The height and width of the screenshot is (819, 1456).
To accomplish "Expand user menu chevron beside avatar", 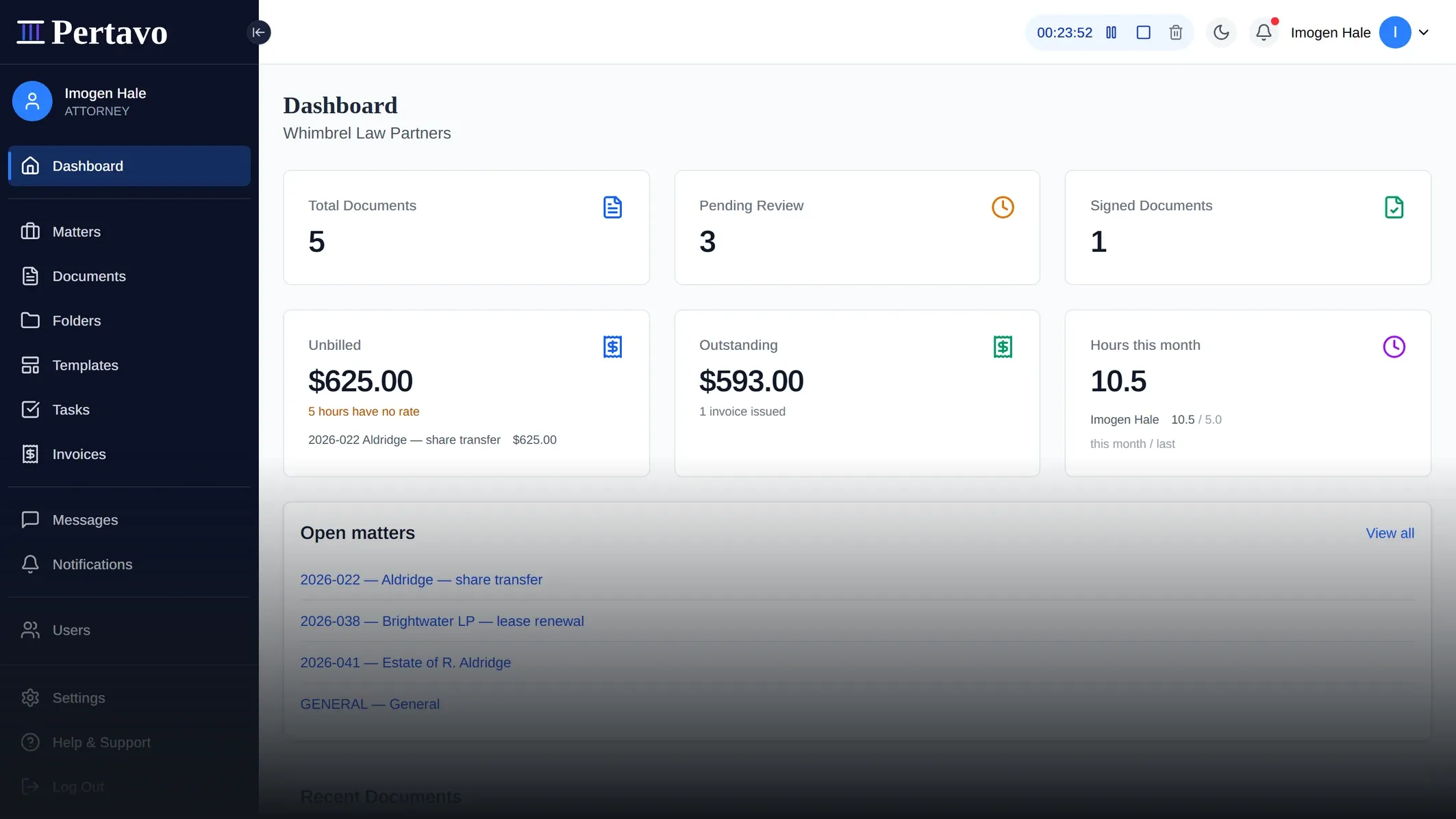I will [x=1424, y=32].
